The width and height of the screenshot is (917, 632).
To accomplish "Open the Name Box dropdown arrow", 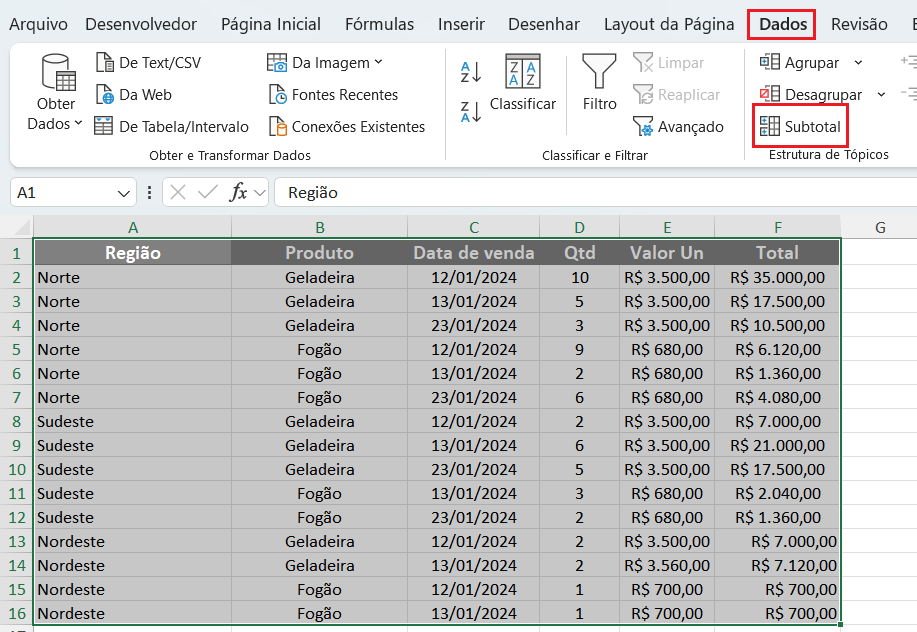I will coord(124,193).
